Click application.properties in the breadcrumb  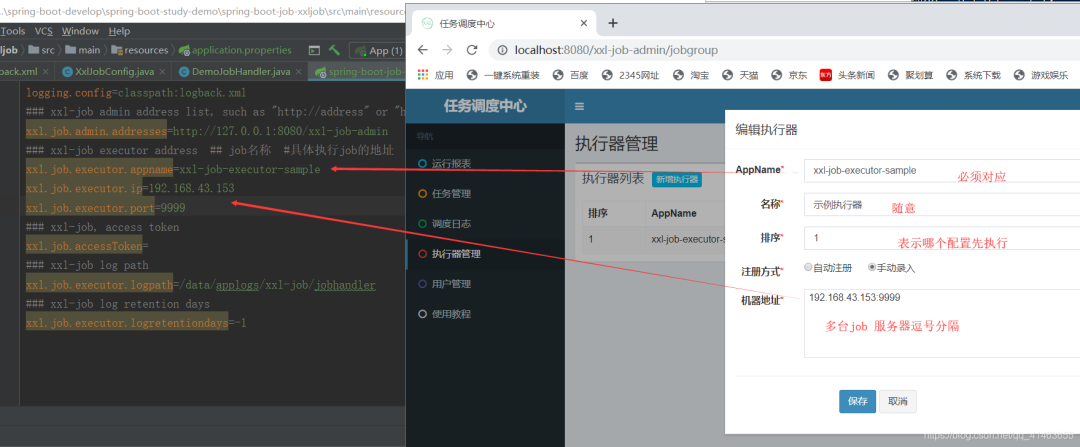tap(235, 50)
